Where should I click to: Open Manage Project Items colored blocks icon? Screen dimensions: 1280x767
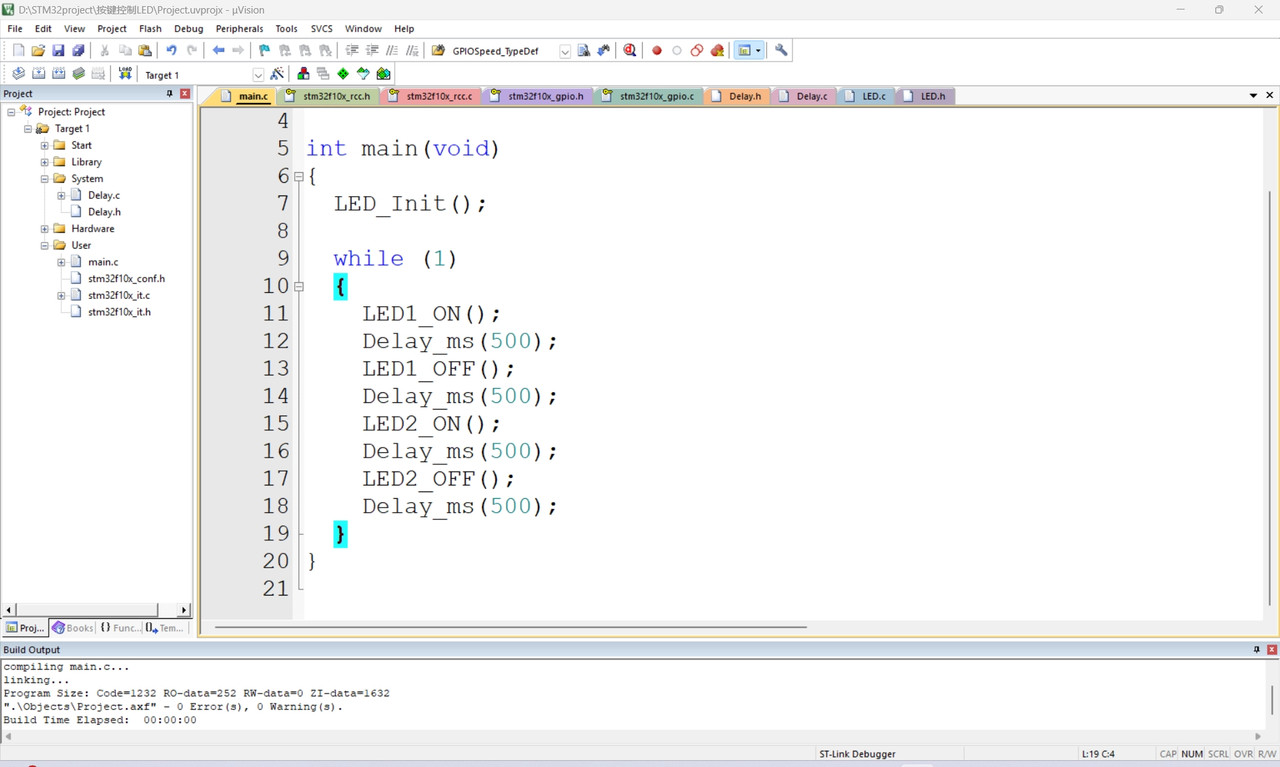pyautogui.click(x=303, y=74)
